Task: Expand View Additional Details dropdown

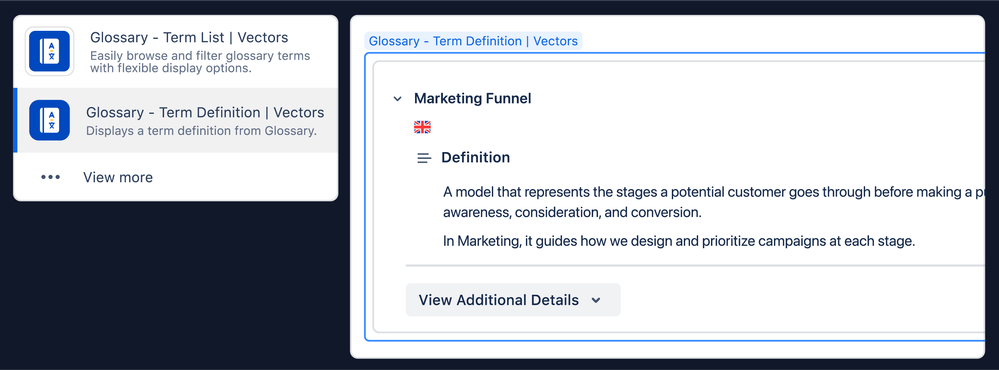Action: pyautogui.click(x=513, y=300)
